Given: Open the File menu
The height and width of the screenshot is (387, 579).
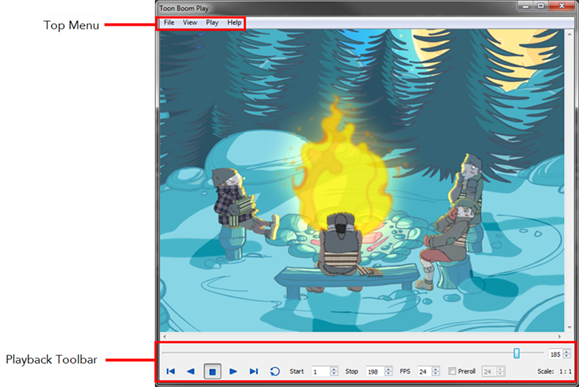Looking at the screenshot, I should 169,23.
